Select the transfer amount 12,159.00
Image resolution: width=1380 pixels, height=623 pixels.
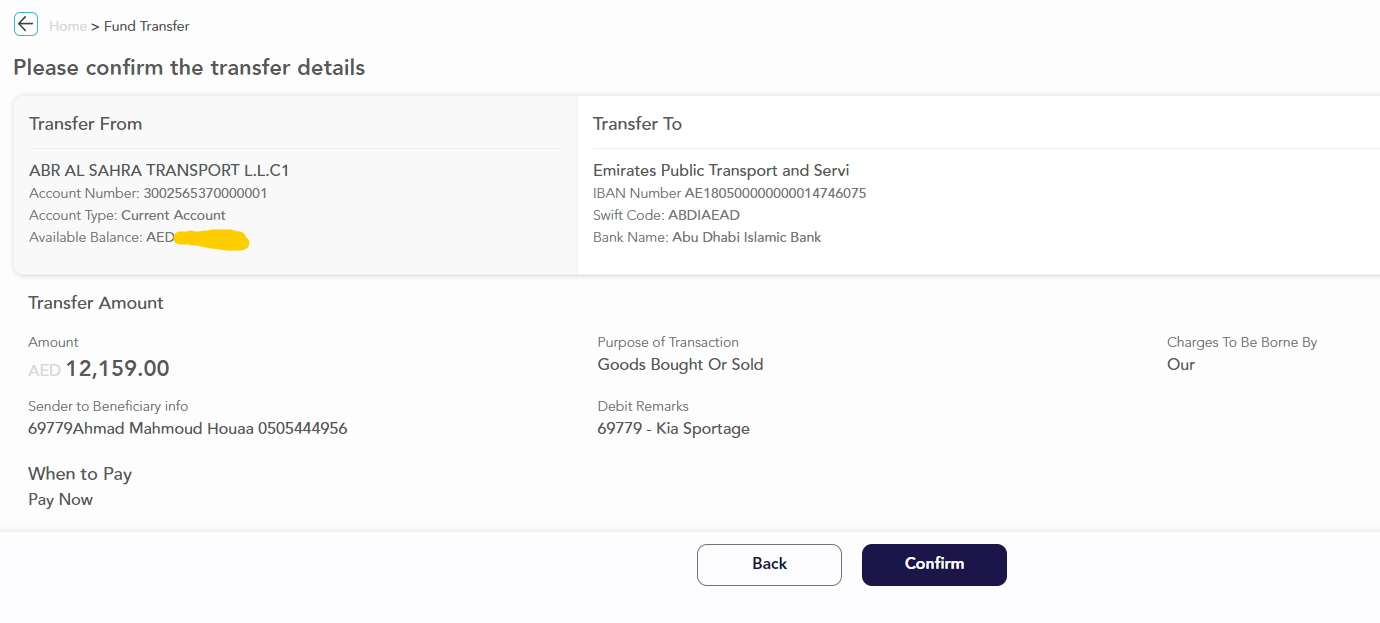pyautogui.click(x=117, y=369)
